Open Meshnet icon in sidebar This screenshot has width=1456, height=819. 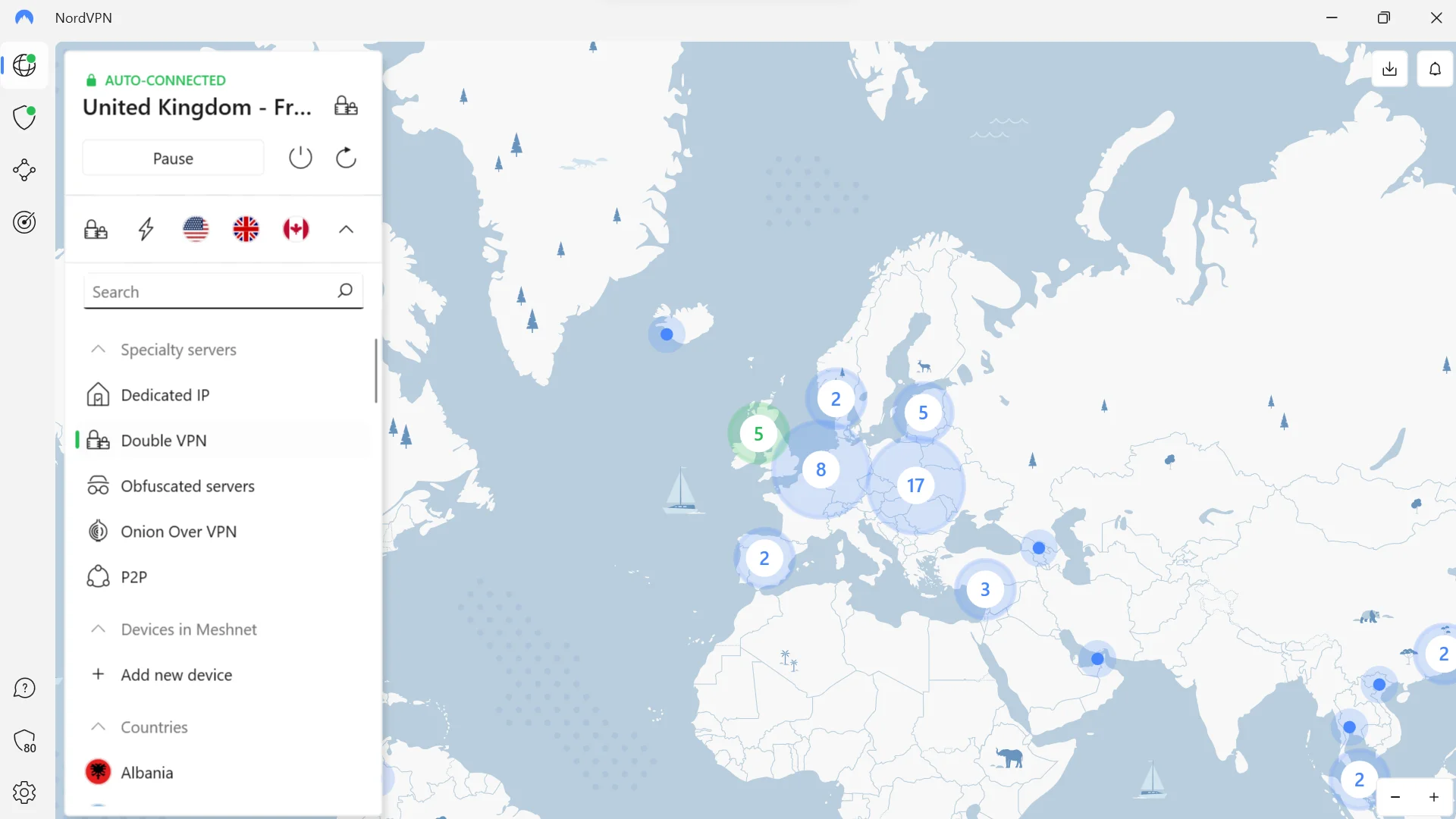(x=24, y=170)
